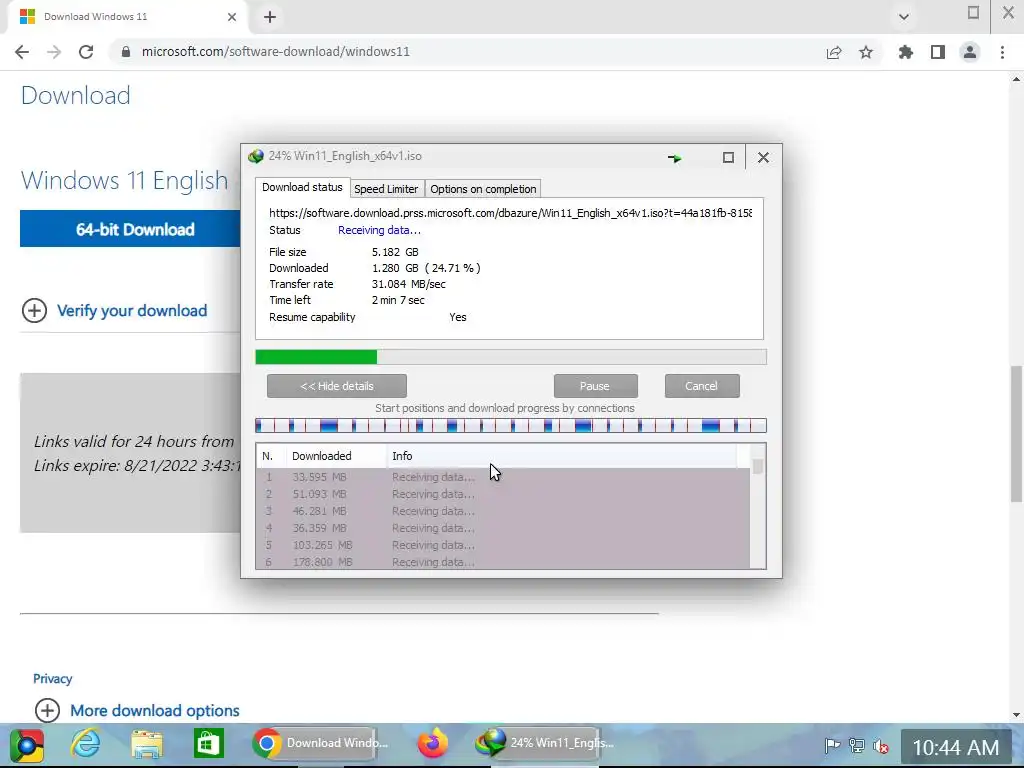Screen dimensions: 1024x768
Task: Click the page scroll-up arrow
Action: click(x=1016, y=79)
